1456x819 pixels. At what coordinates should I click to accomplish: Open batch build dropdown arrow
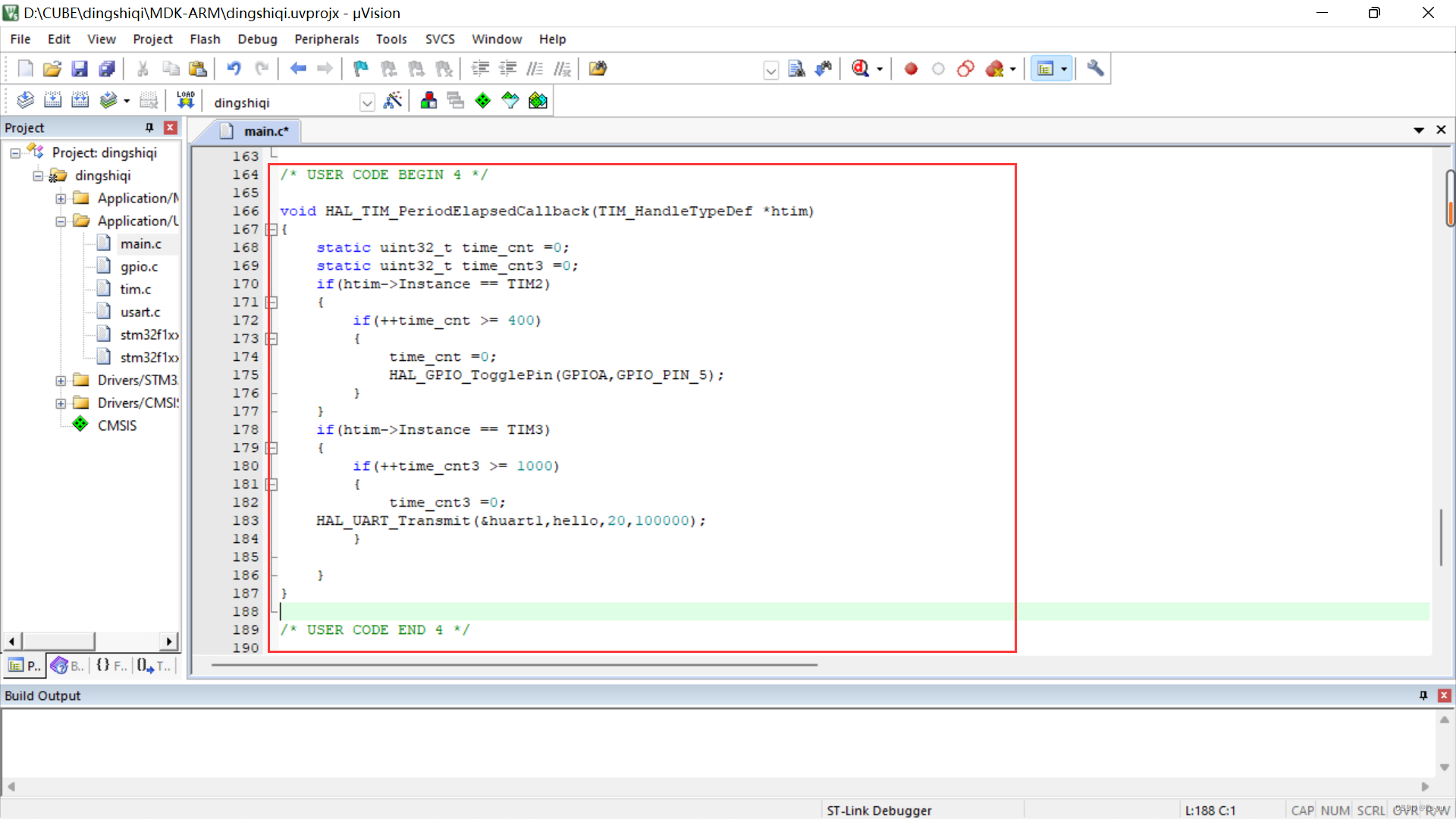tap(127, 100)
